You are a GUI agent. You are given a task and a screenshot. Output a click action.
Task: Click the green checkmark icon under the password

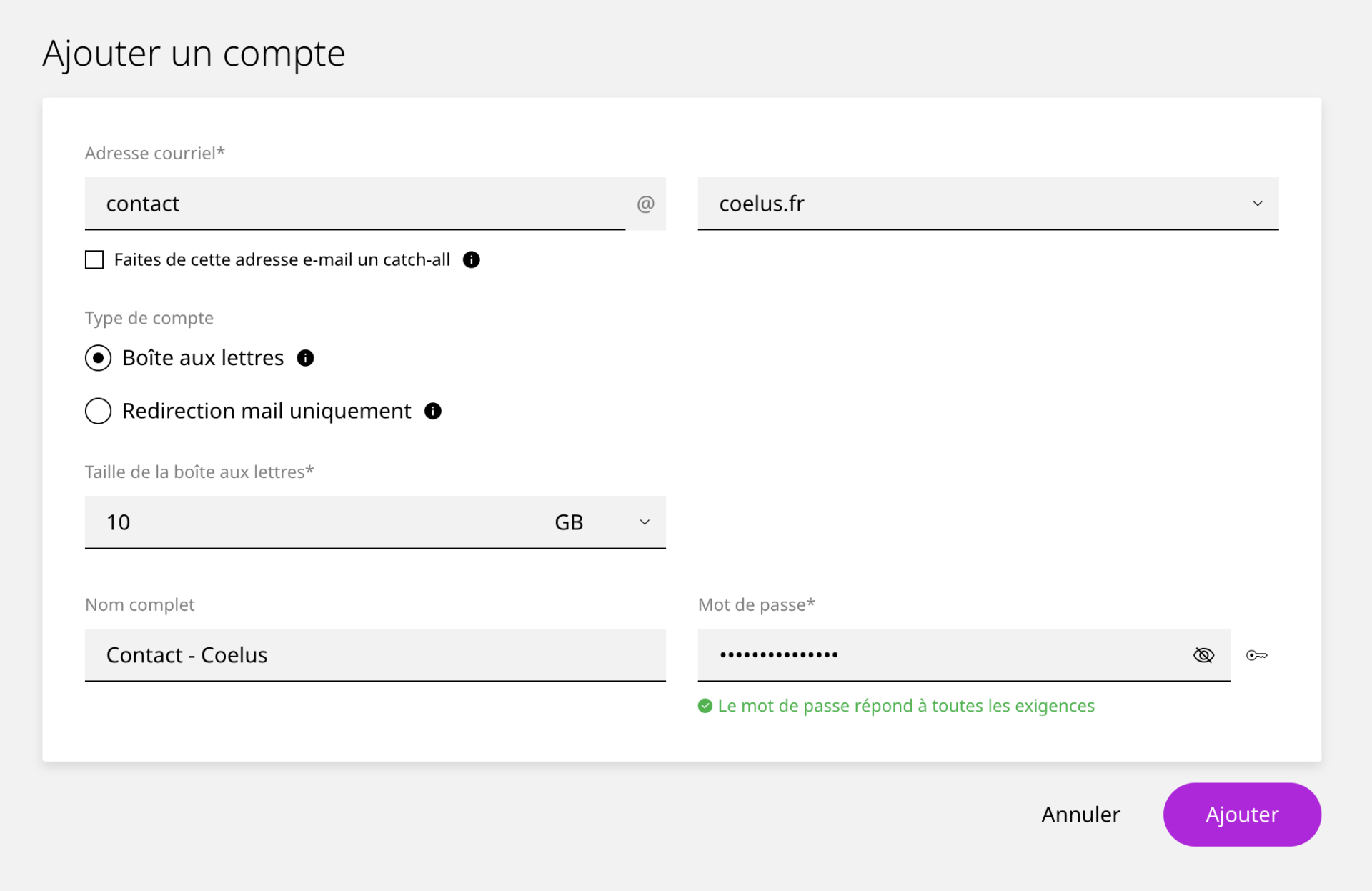point(705,705)
